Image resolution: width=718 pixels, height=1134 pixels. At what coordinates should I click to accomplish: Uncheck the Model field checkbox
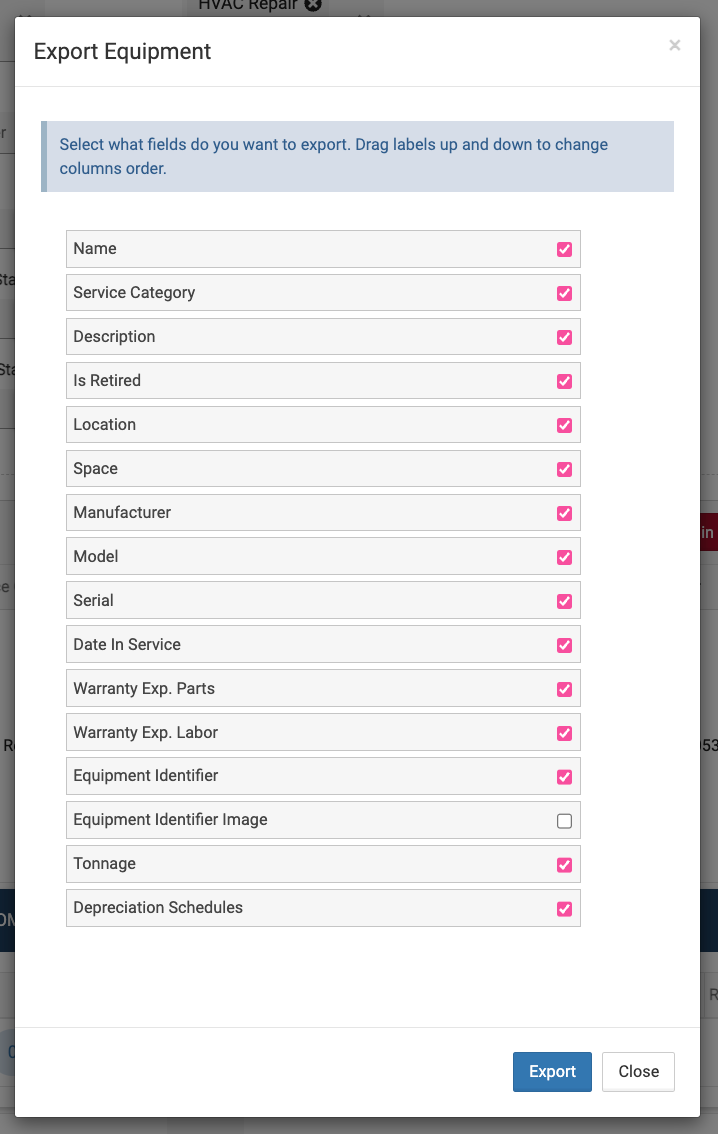(x=564, y=557)
